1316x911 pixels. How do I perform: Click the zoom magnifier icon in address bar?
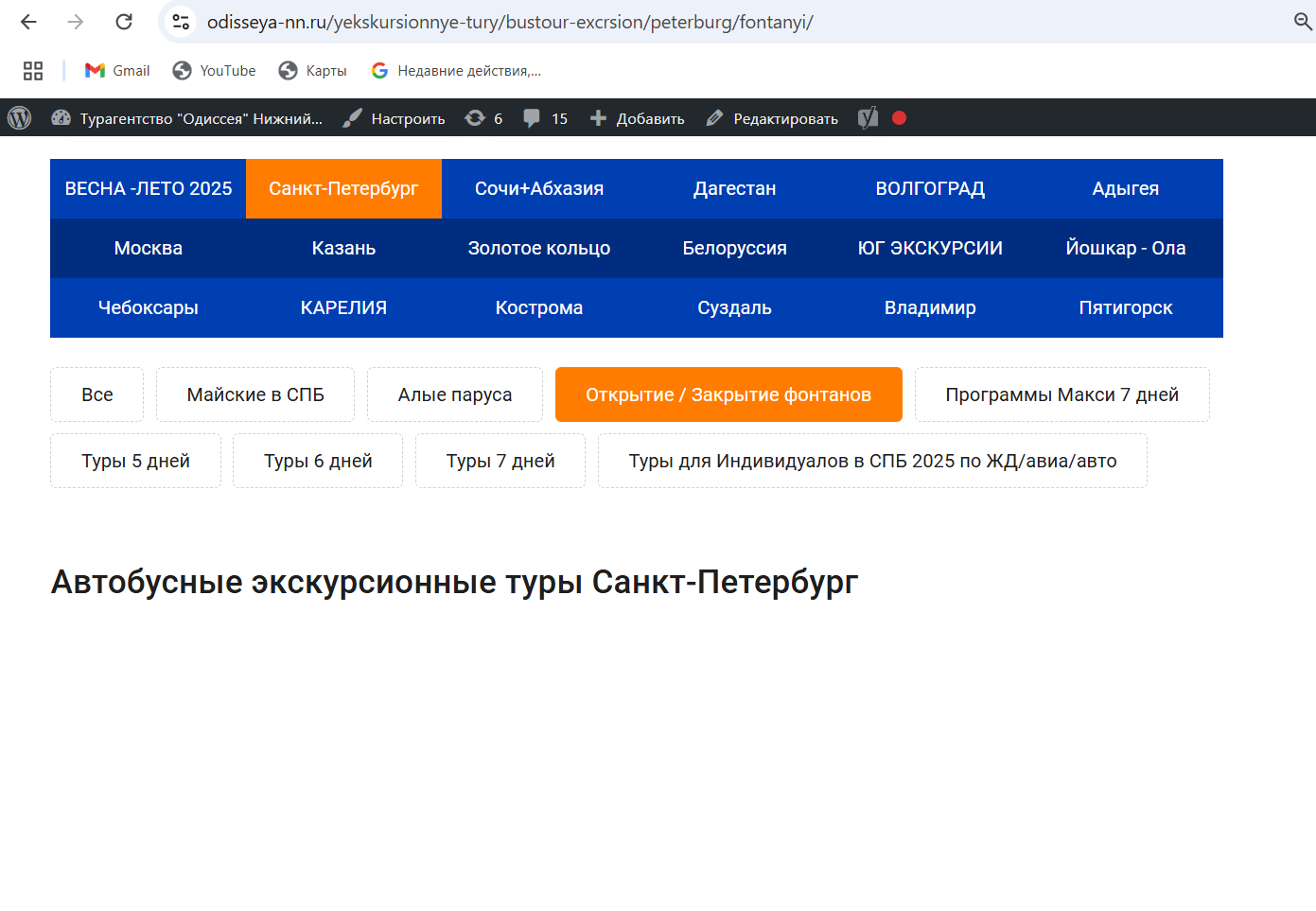click(1303, 22)
